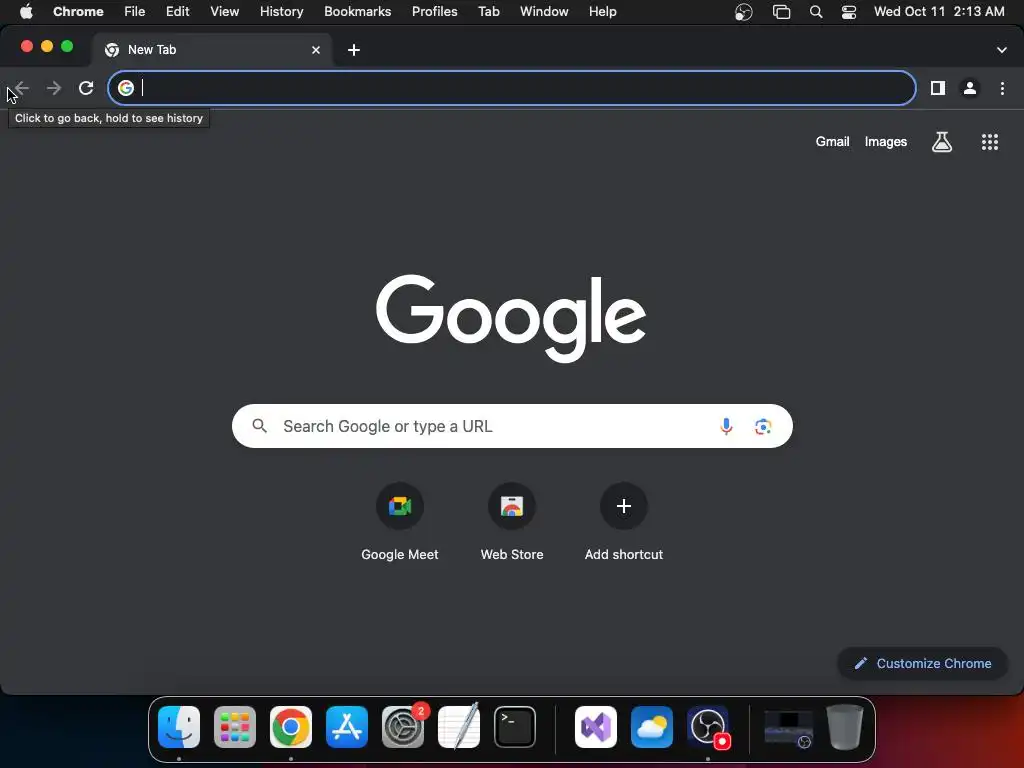
Task: Open the Tab menu
Action: click(488, 11)
